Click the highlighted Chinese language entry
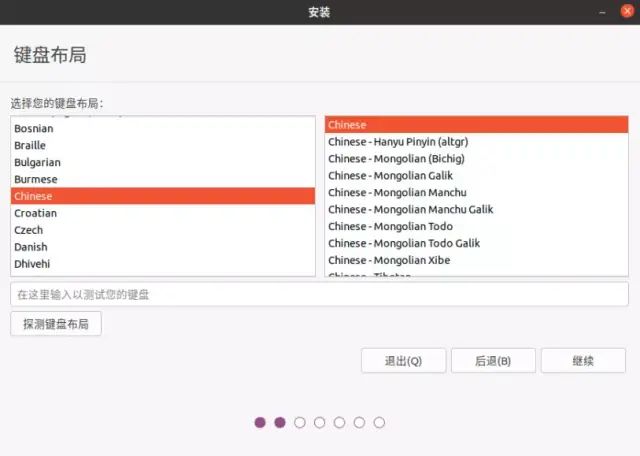 [33, 197]
